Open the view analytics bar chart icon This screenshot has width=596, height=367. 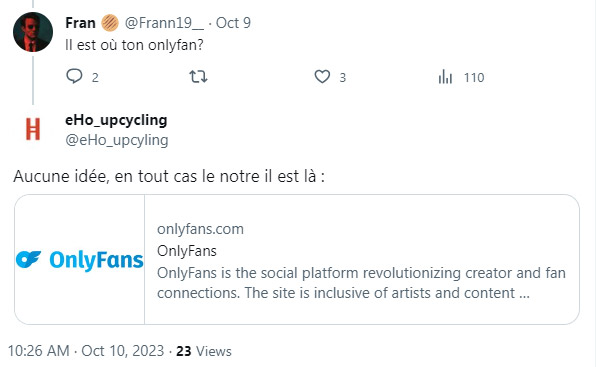[x=445, y=77]
